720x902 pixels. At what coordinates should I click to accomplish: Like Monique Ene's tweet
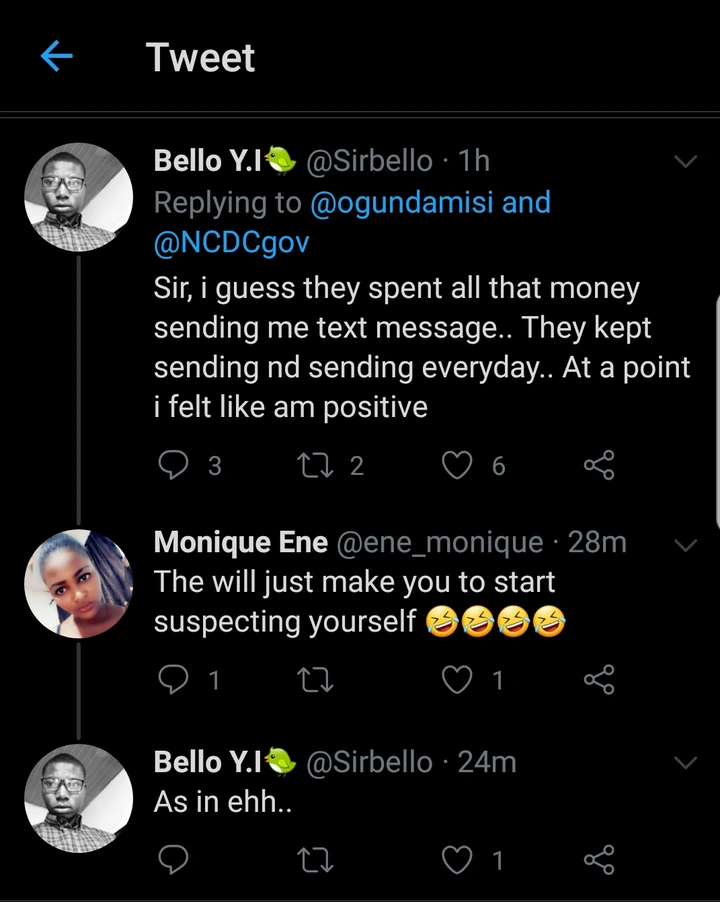coord(458,681)
